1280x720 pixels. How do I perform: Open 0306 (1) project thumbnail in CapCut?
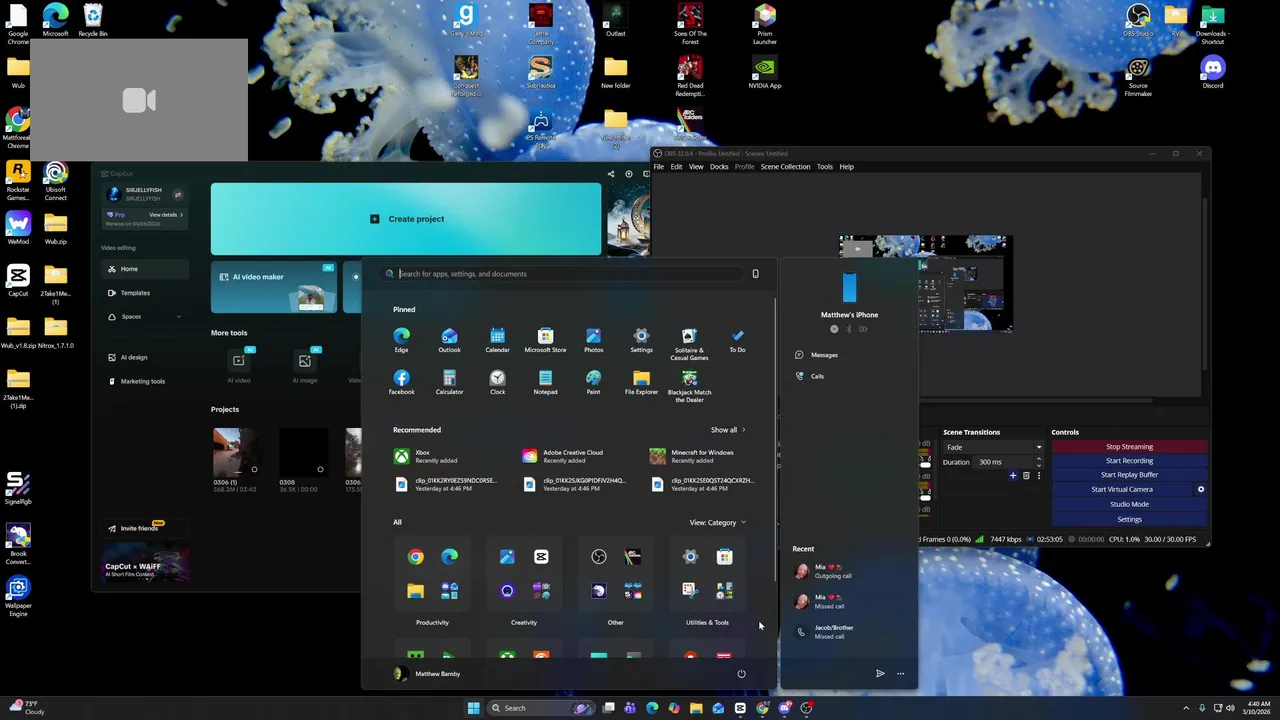(x=237, y=452)
